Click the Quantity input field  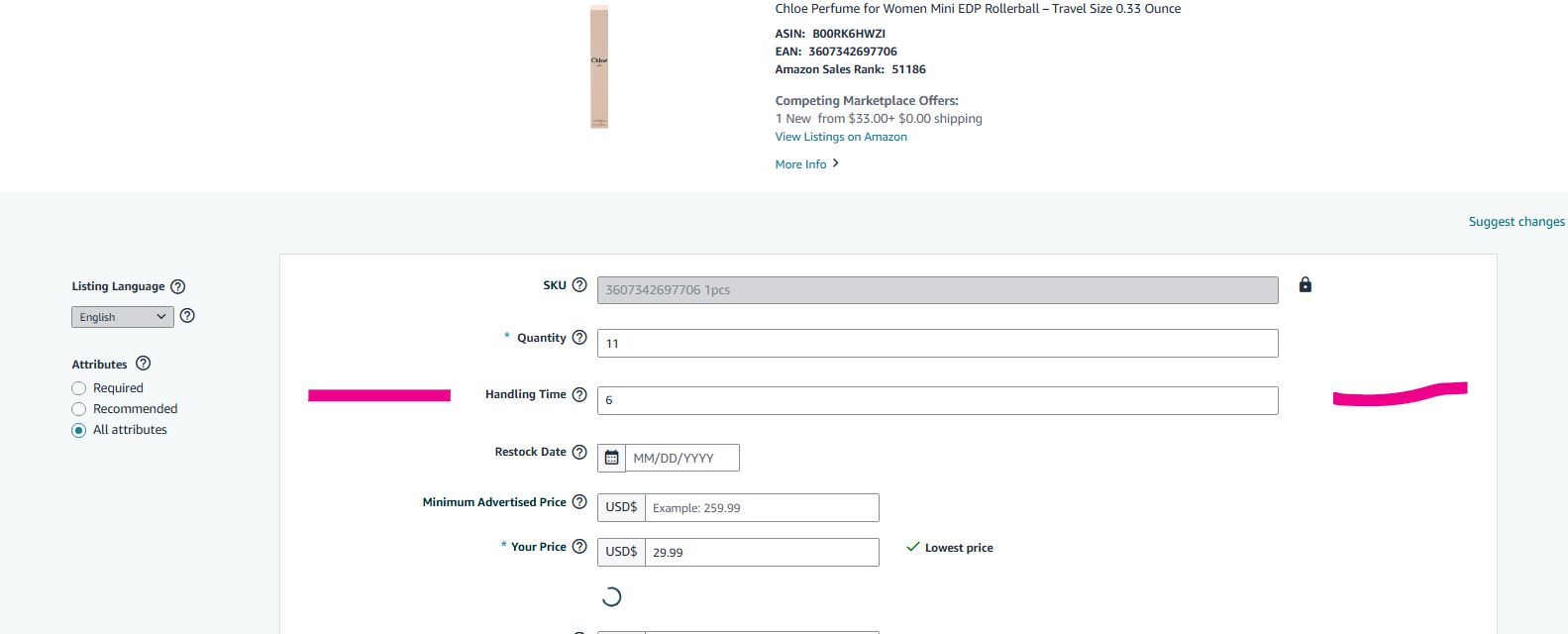[938, 344]
